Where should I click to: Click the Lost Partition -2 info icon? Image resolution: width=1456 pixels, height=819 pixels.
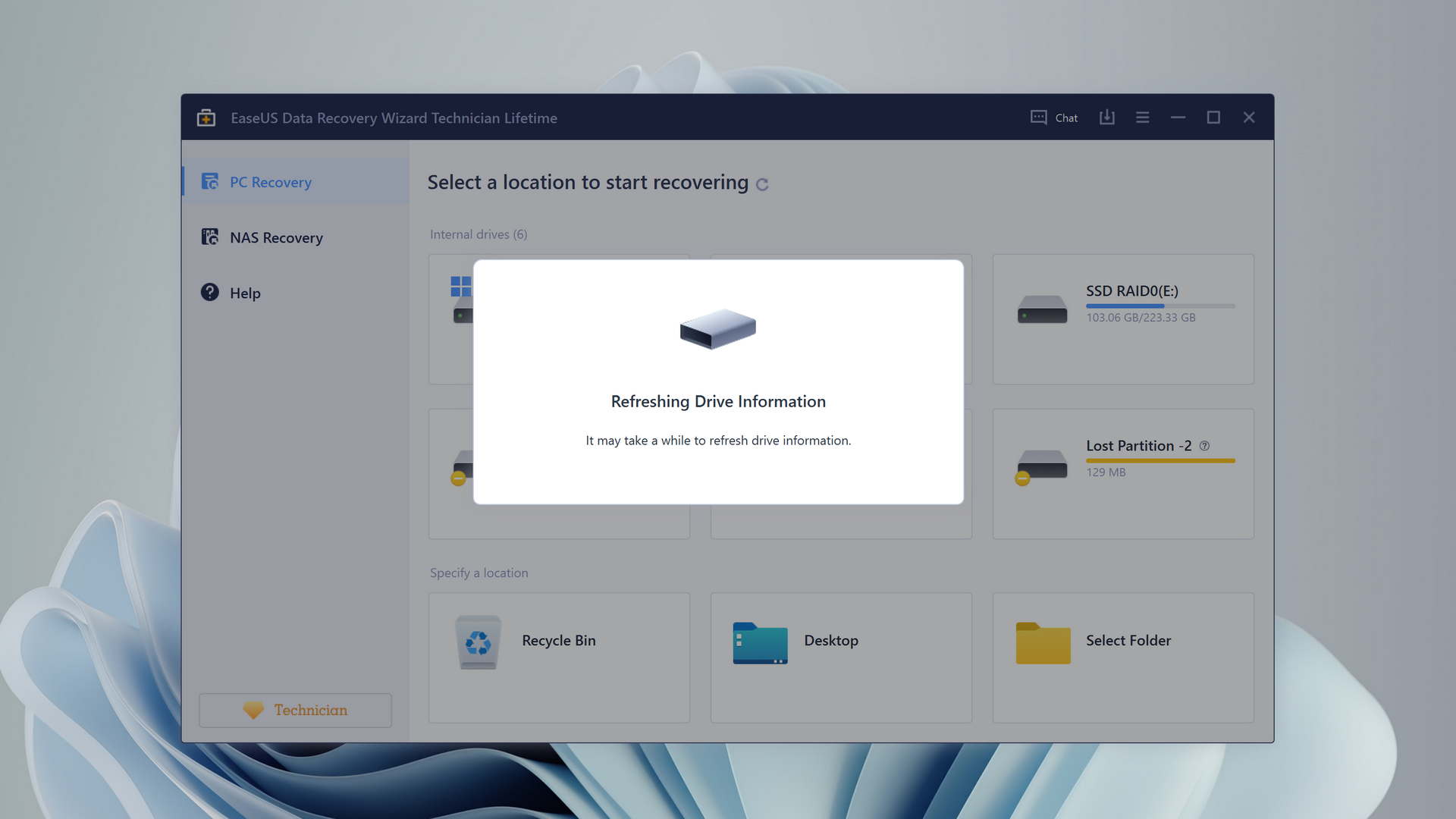click(1204, 446)
